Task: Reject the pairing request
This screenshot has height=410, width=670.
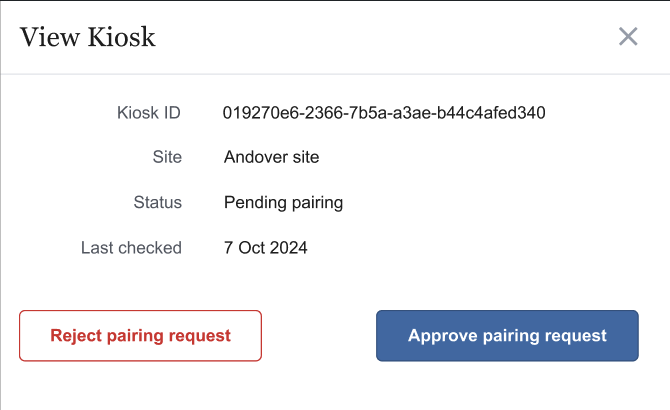Action: click(x=140, y=336)
